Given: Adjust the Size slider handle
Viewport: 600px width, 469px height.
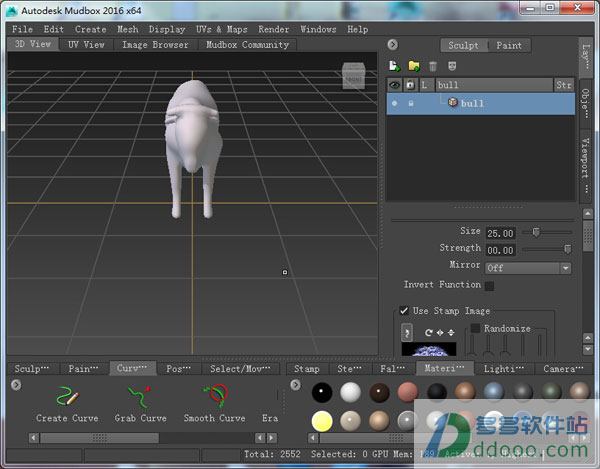Looking at the screenshot, I should 536,232.
